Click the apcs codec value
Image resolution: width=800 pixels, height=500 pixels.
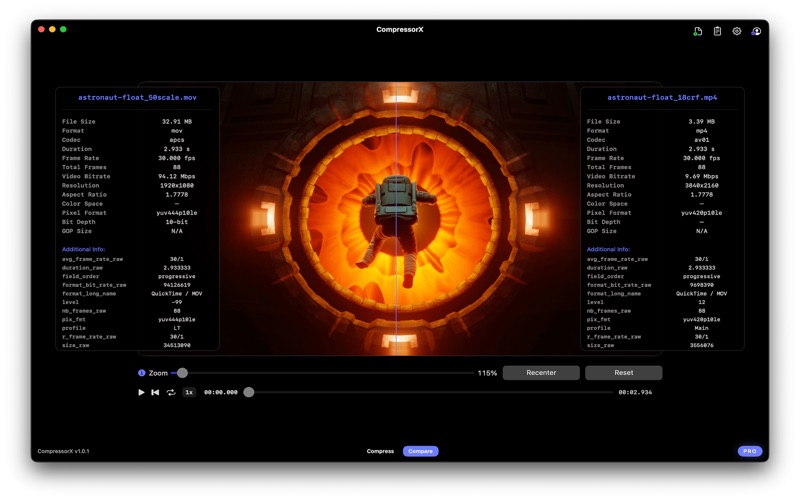pos(177,140)
